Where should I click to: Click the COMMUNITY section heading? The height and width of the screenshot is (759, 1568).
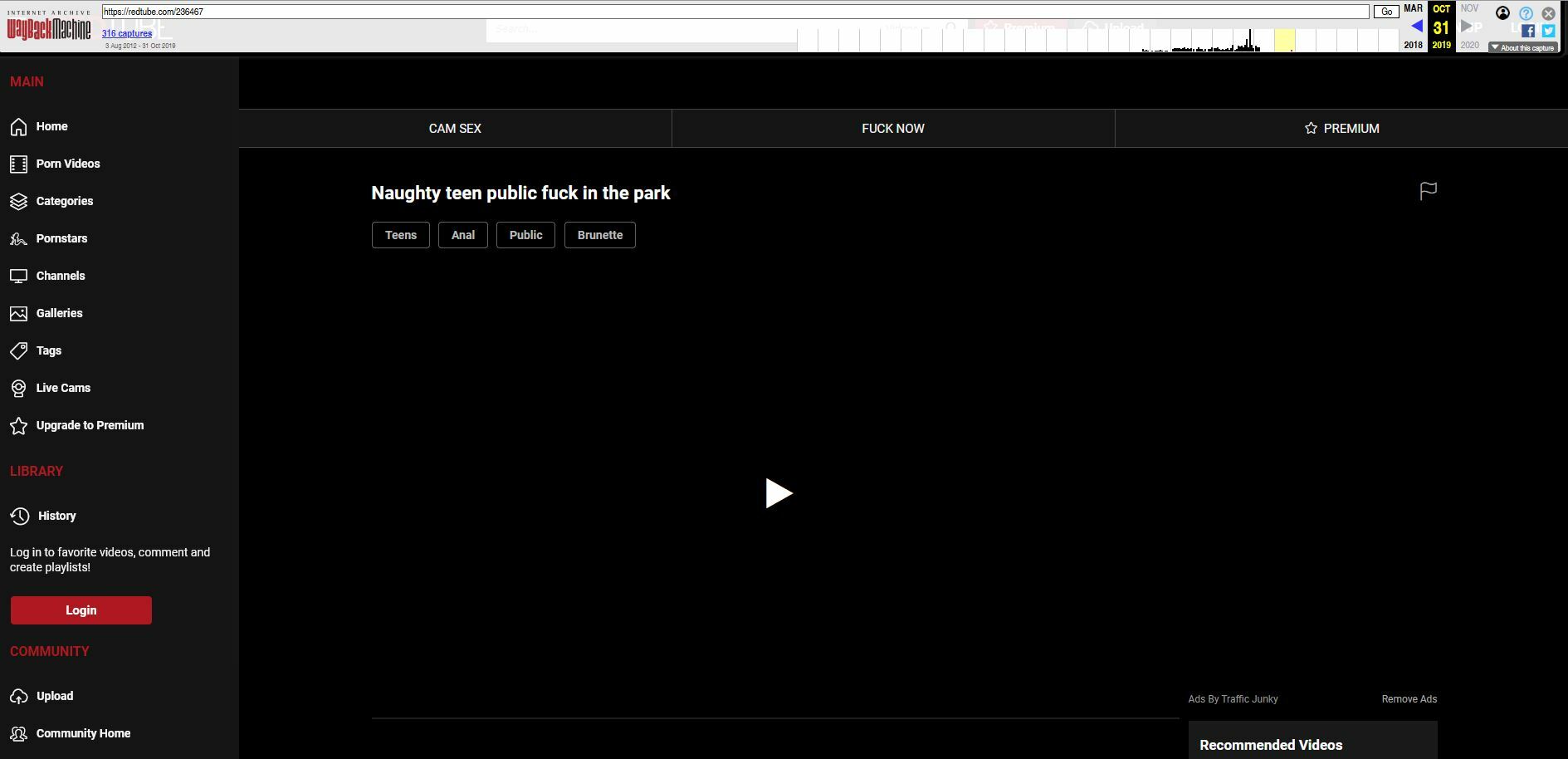[x=50, y=651]
